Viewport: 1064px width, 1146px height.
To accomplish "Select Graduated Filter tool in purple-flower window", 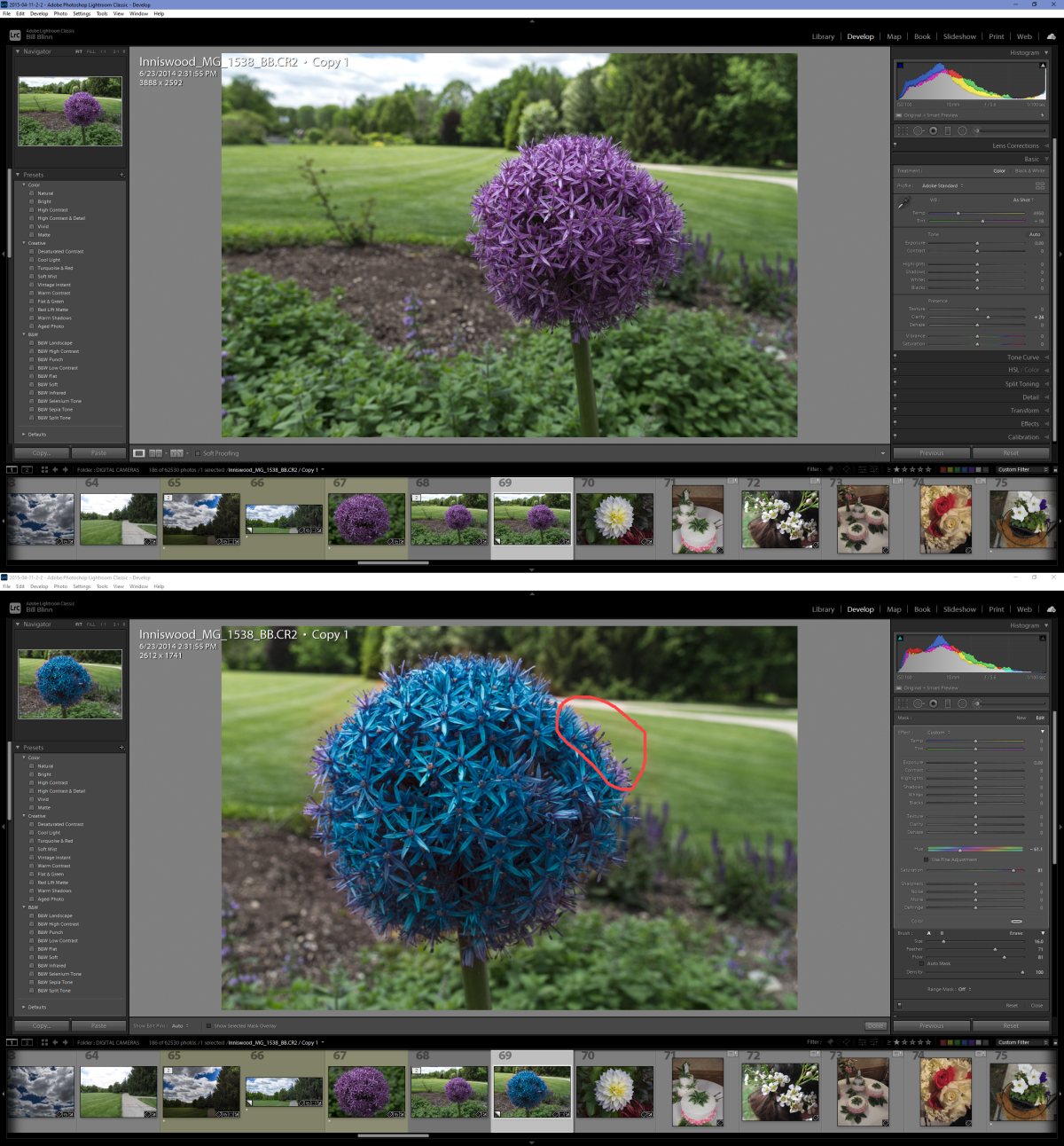I will (x=947, y=130).
